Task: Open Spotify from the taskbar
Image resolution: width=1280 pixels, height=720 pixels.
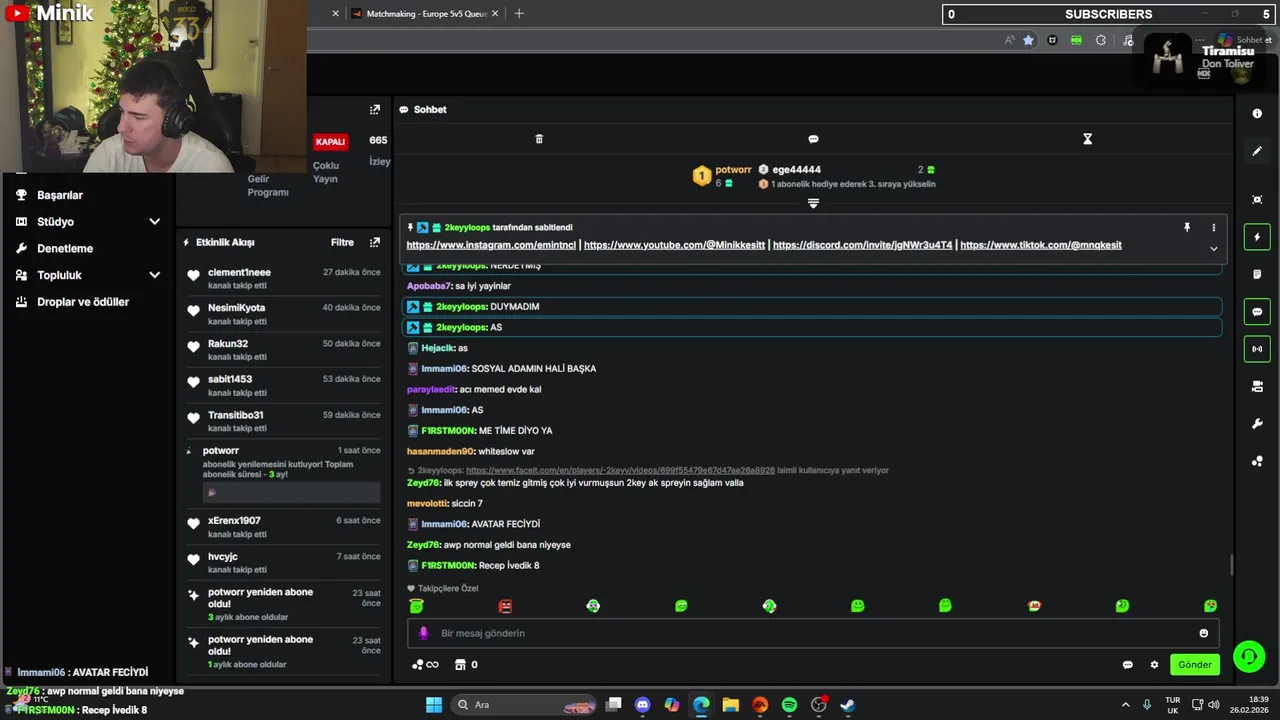Action: [x=789, y=705]
